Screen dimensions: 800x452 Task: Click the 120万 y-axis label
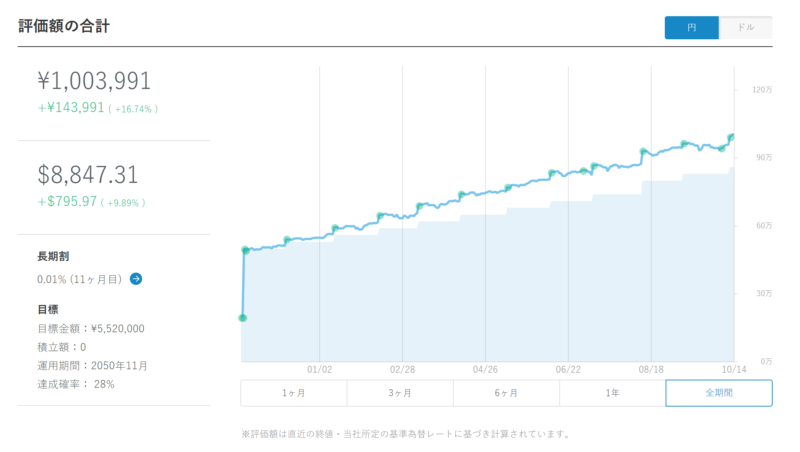tap(762, 90)
